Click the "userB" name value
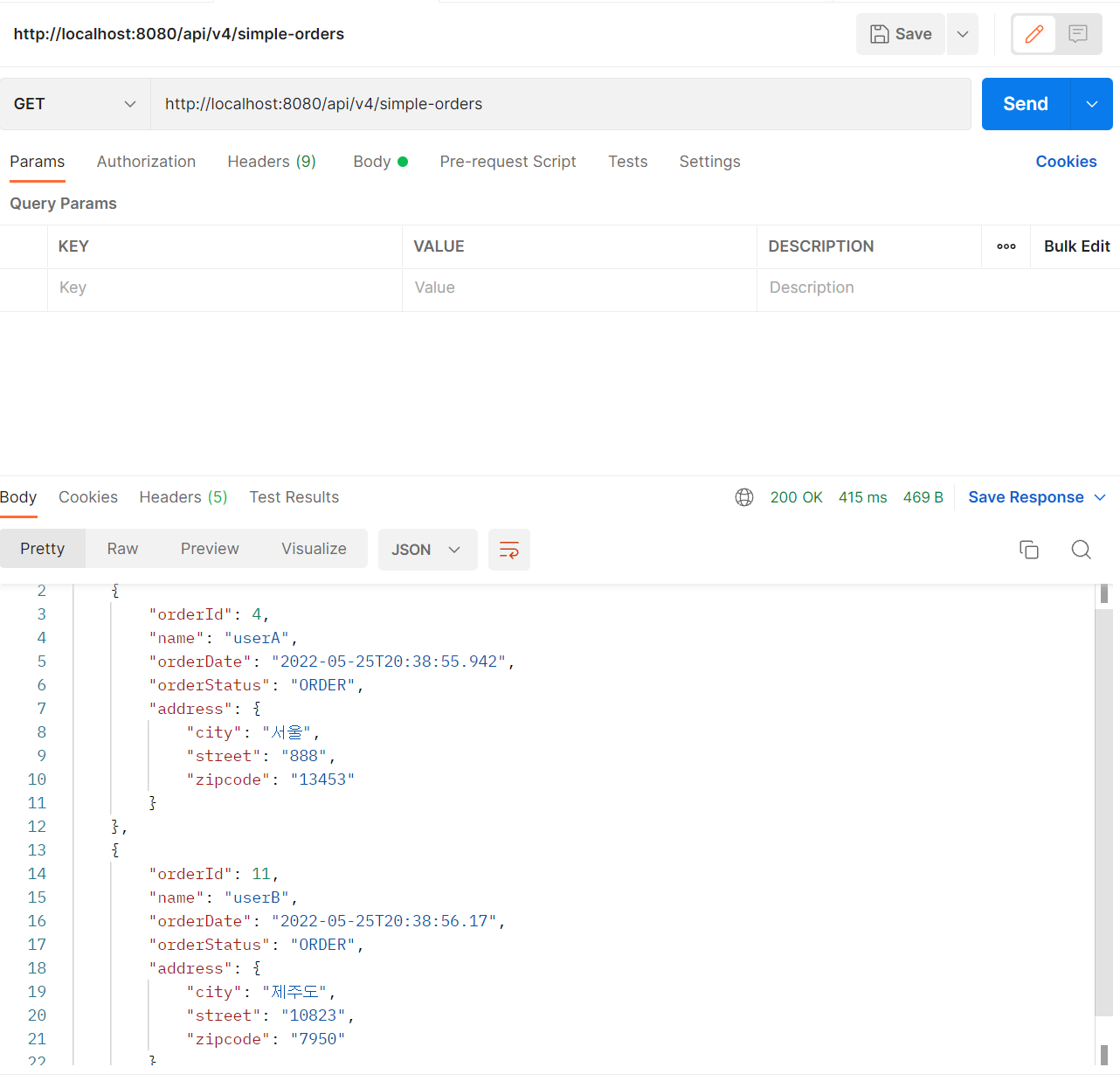Viewport: 1120px width, 1081px height. 257,897
